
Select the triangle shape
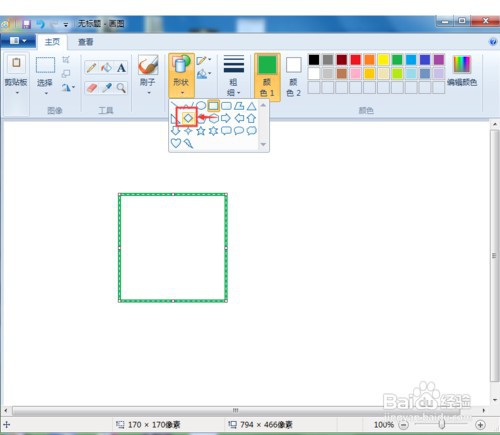[x=252, y=106]
